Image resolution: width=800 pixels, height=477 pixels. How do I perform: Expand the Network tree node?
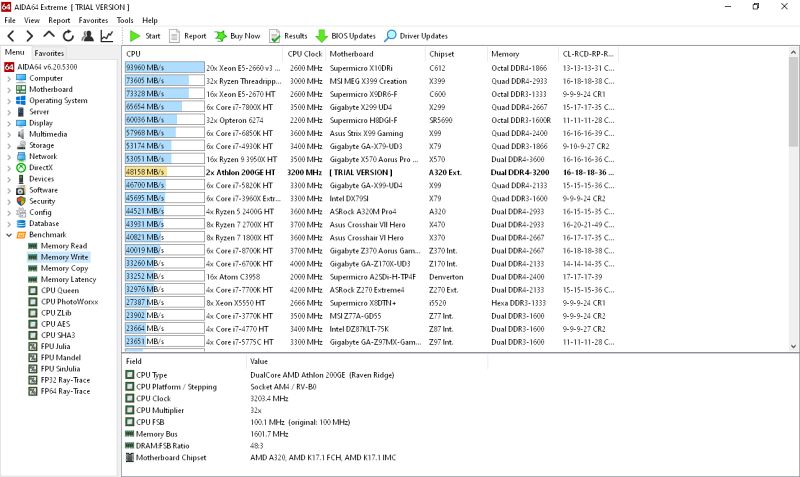click(9, 157)
